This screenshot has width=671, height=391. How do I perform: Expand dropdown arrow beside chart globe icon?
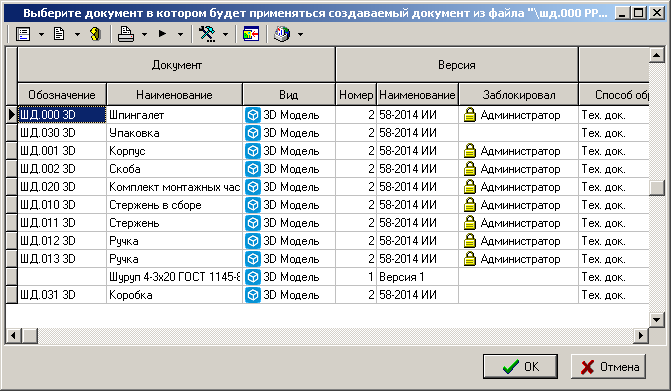pyautogui.click(x=300, y=34)
